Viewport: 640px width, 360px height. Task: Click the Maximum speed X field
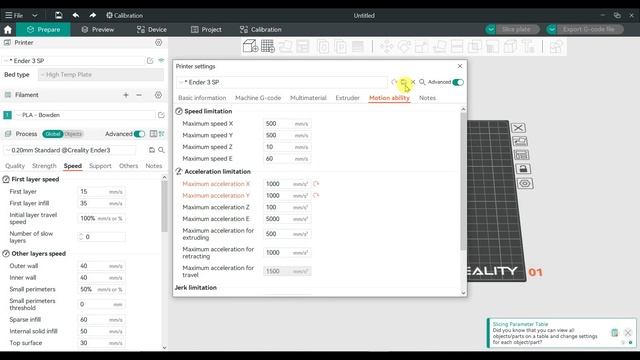[x=287, y=124]
